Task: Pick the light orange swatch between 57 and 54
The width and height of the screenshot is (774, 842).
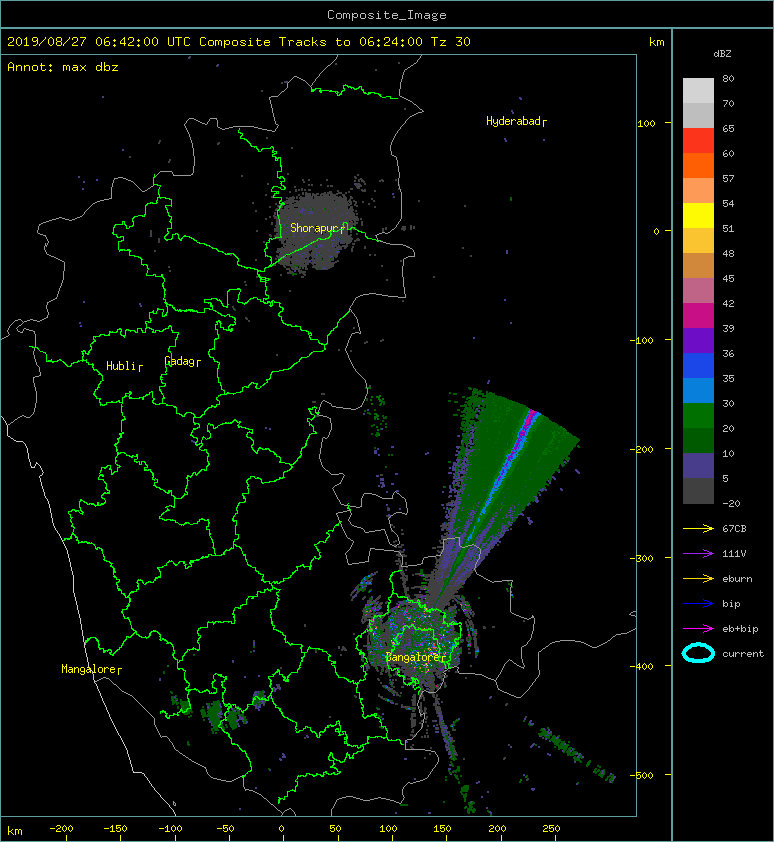Action: [698, 191]
